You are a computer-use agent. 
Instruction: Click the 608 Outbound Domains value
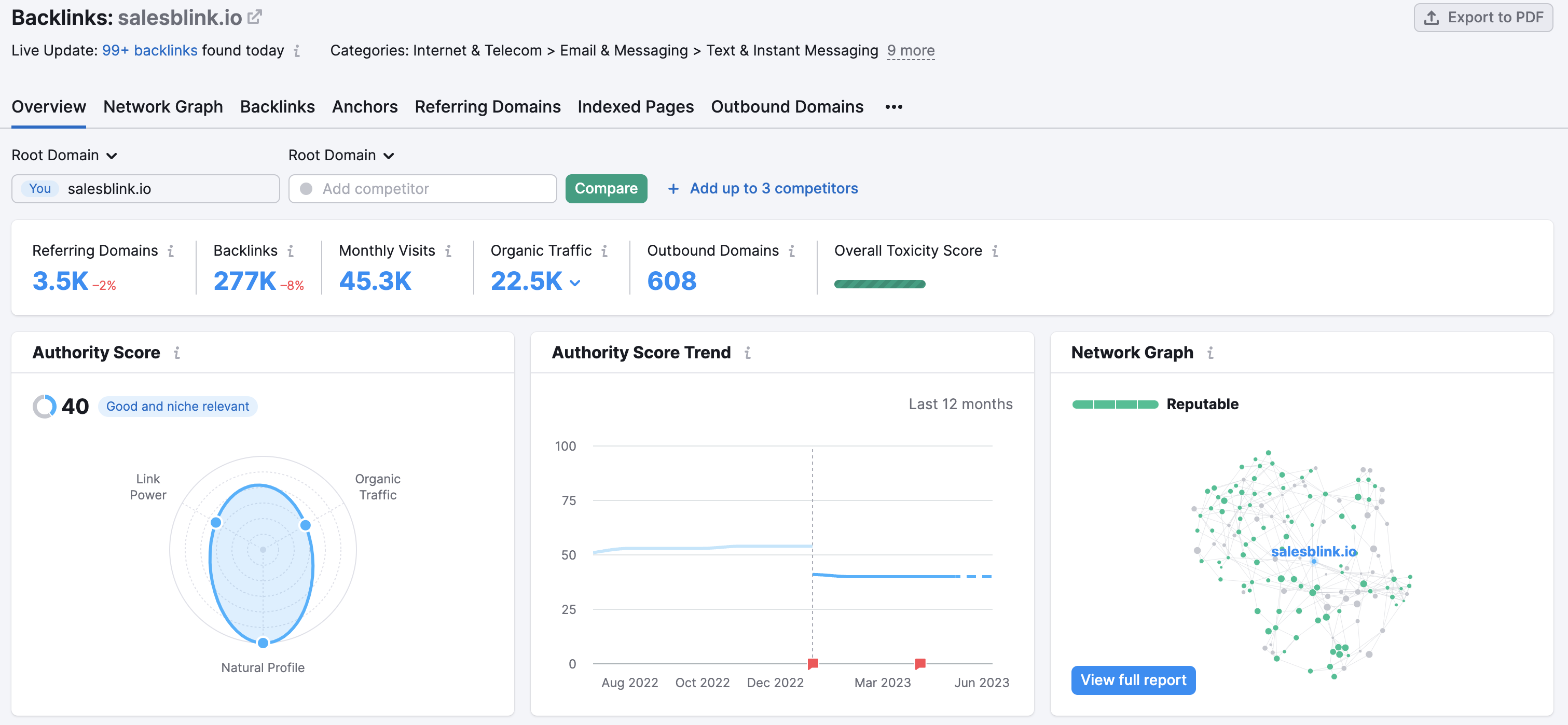point(671,281)
